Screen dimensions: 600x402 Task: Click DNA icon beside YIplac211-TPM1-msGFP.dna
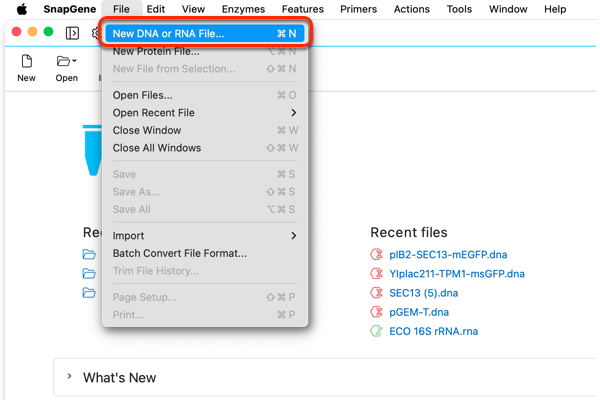377,273
